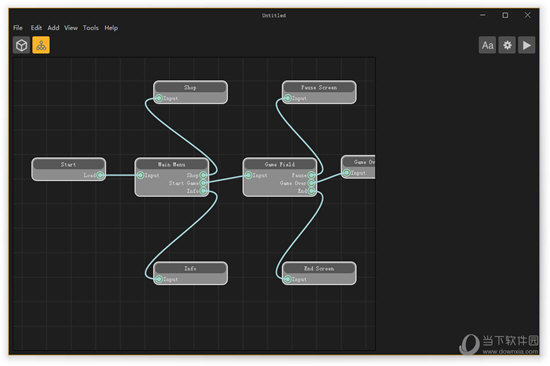Switch to the 3D cube object view
The width and height of the screenshot is (550, 366).
[21, 45]
